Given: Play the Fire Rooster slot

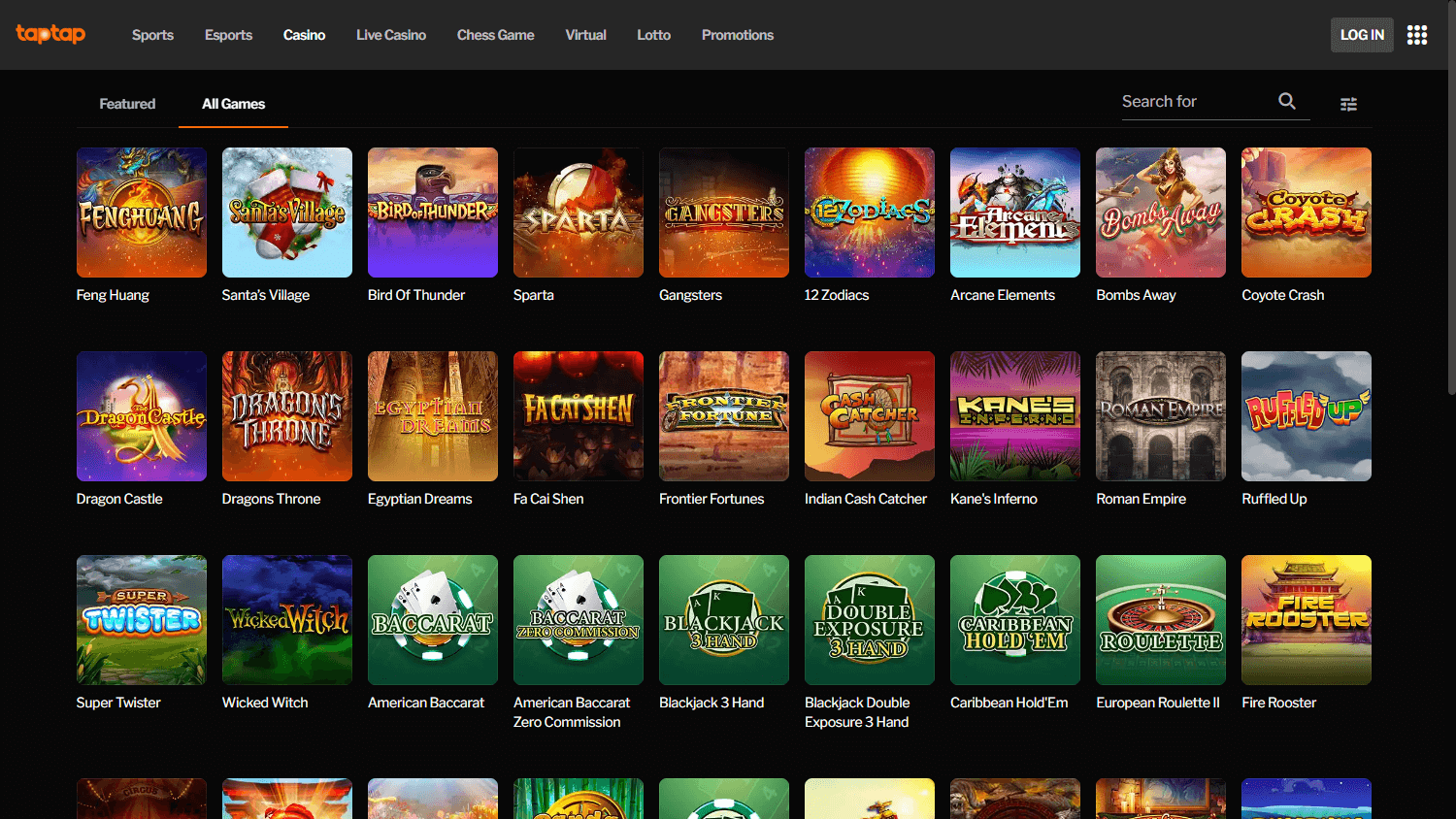Looking at the screenshot, I should pyautogui.click(x=1306, y=620).
